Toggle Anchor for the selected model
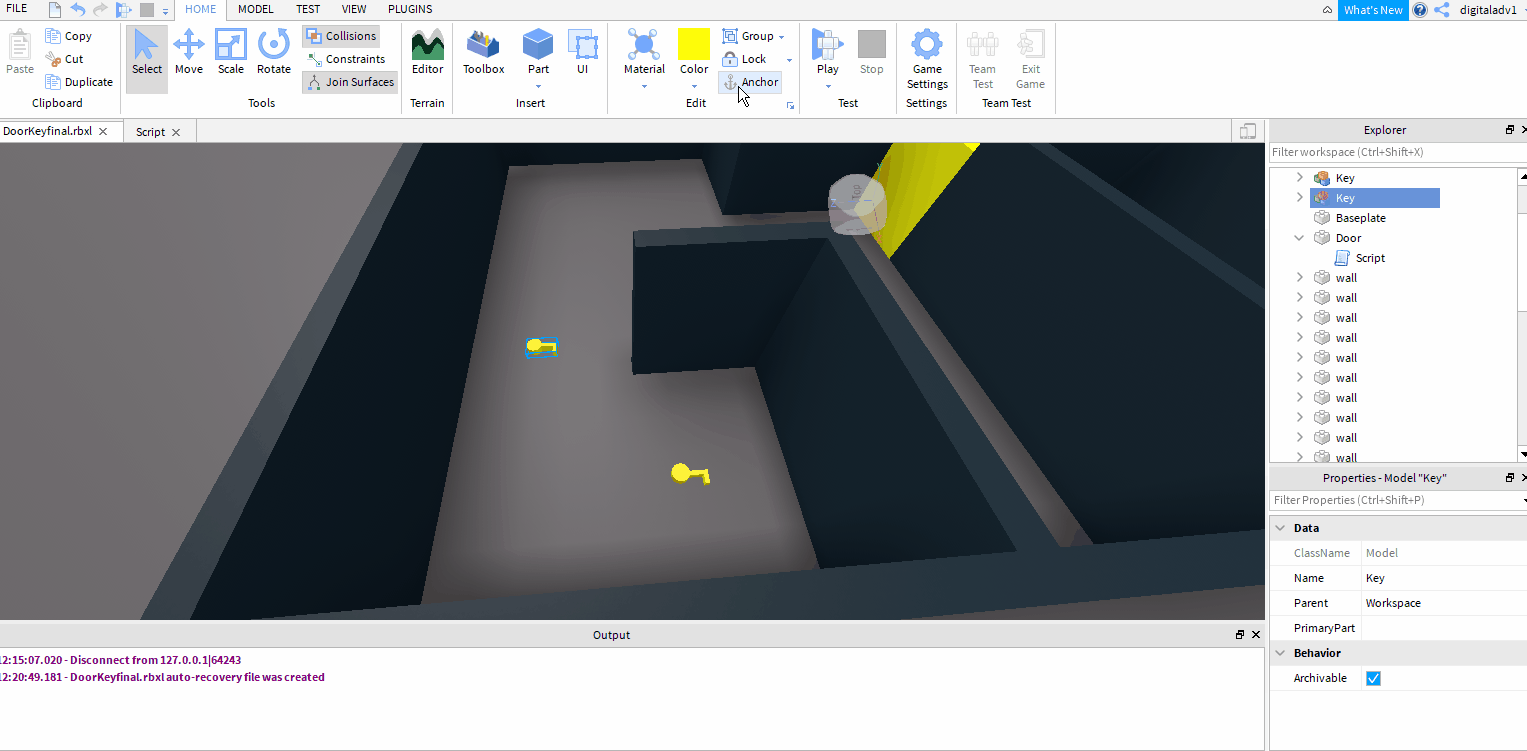Viewport: 1527px width, 751px height. pos(750,82)
